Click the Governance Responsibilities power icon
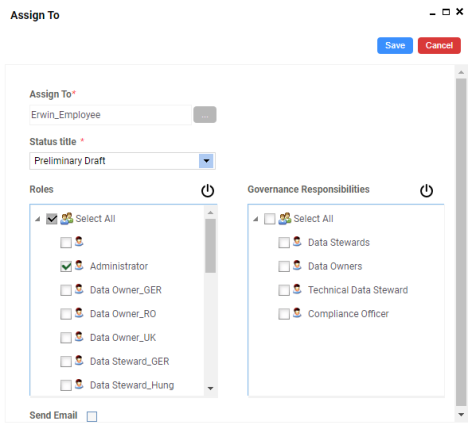This screenshot has width=468, height=425. pos(426,190)
